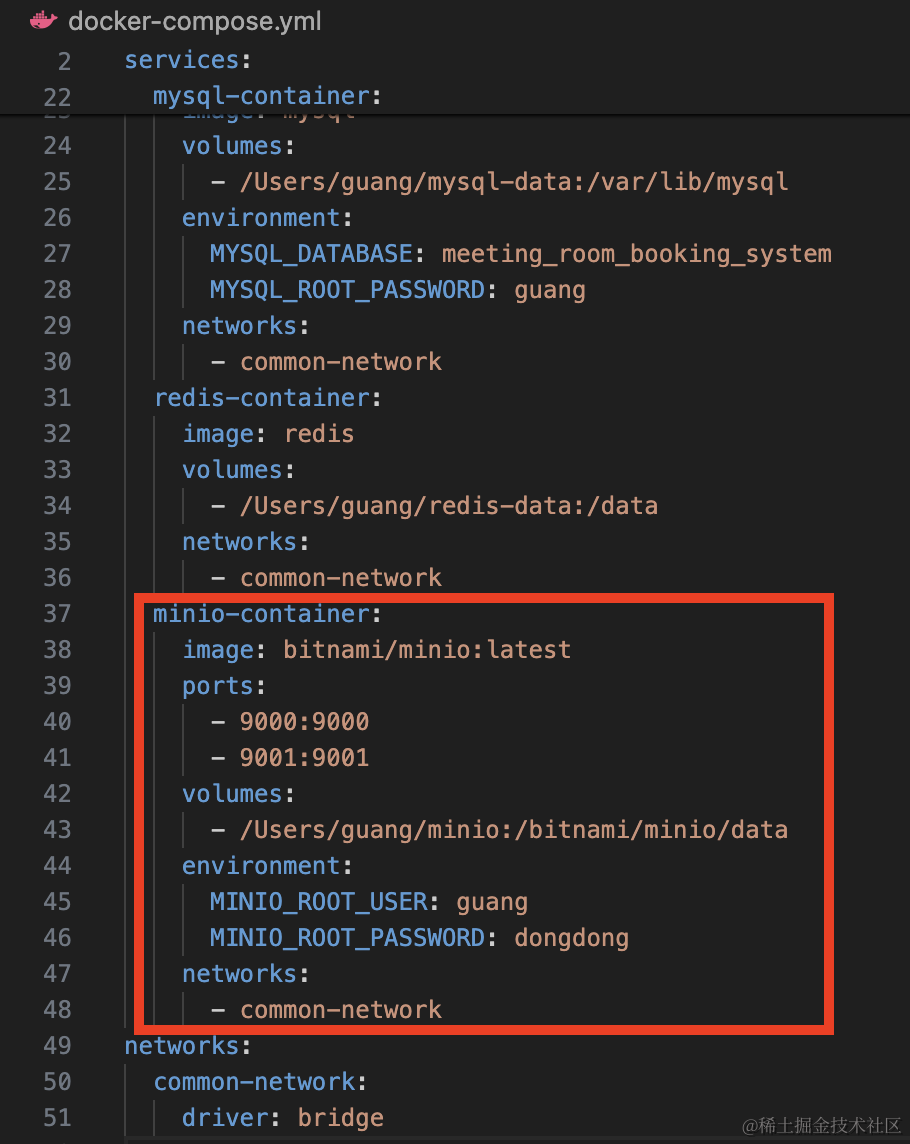
Task: Click the MINIO_ROOT_PASSWORD key
Action: pos(347,938)
